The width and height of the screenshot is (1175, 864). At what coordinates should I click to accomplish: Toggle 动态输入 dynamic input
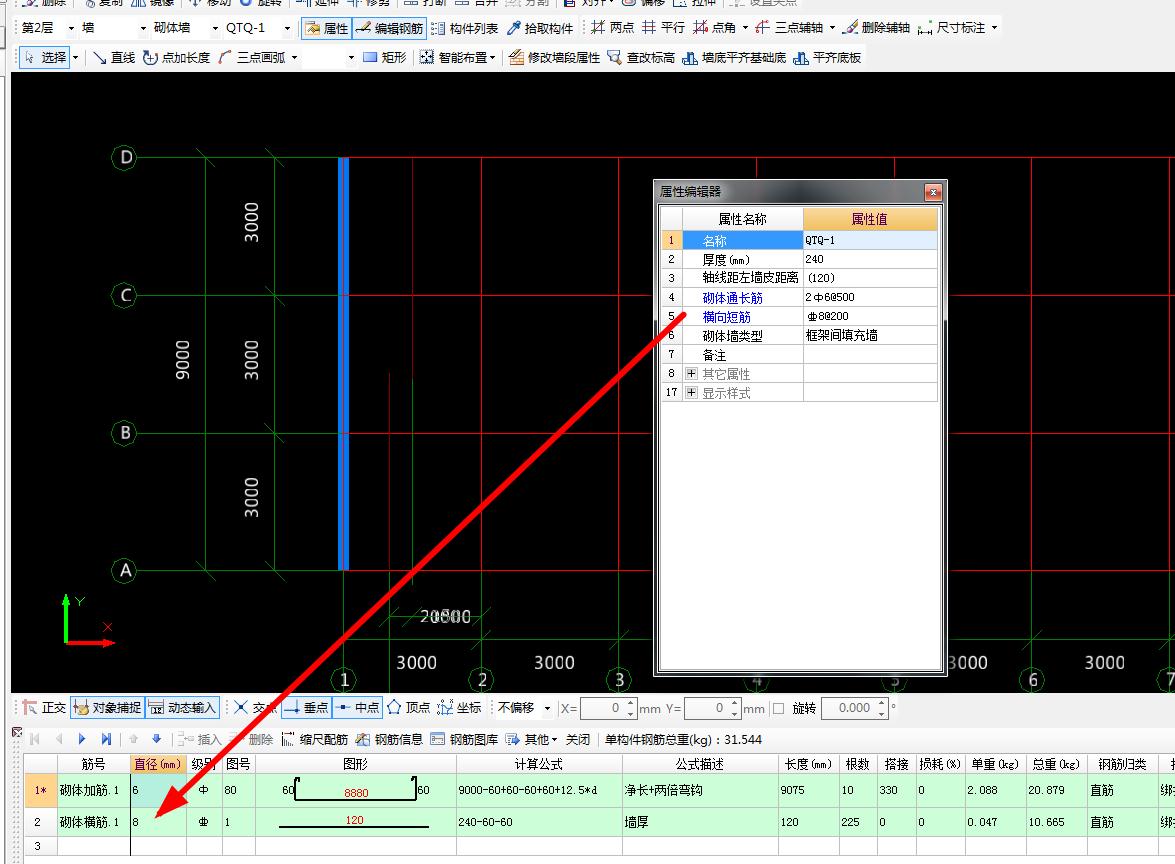[x=182, y=707]
